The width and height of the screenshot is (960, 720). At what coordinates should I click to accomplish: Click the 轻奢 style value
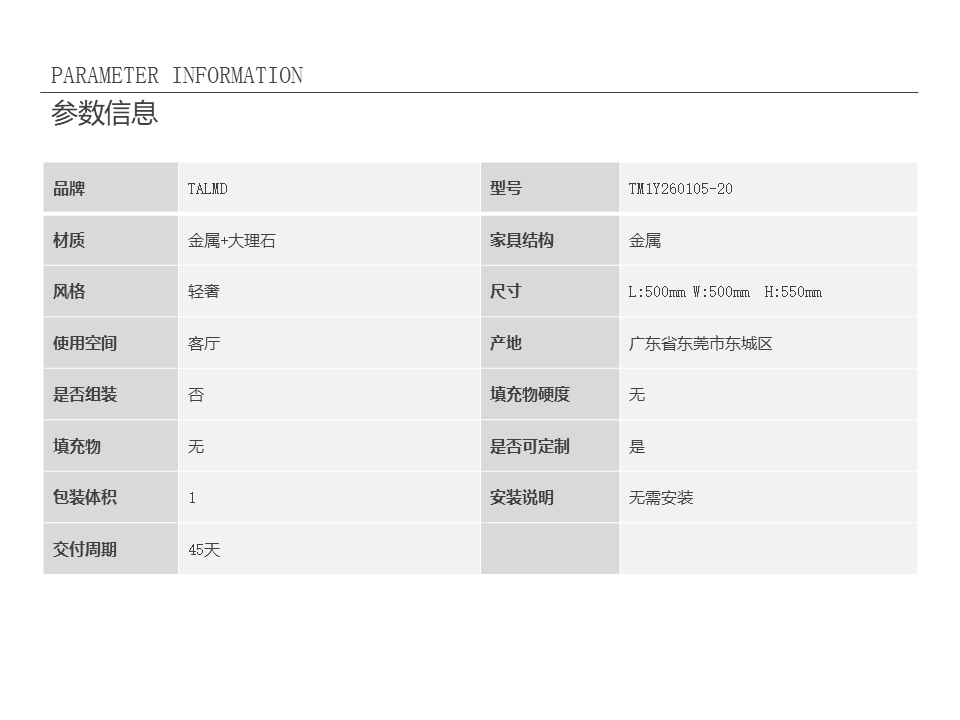(204, 292)
